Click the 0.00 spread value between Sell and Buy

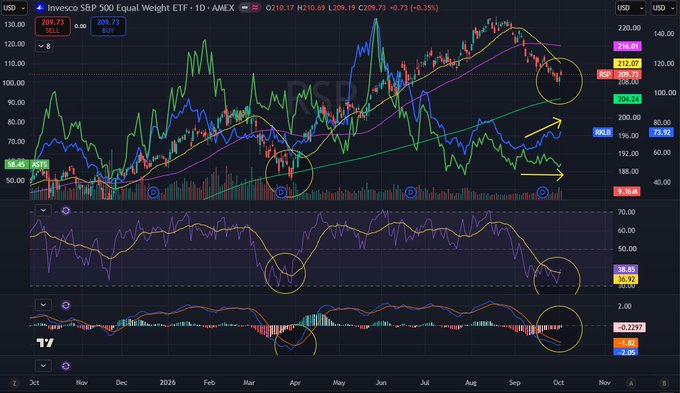click(x=80, y=26)
